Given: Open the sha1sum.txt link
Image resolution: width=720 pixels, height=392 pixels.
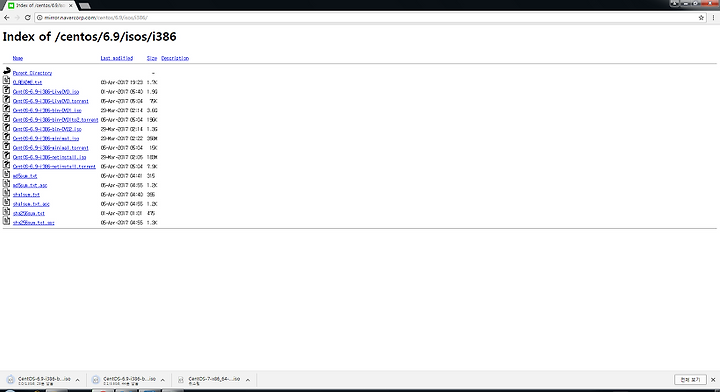Looking at the screenshot, I should tap(26, 195).
